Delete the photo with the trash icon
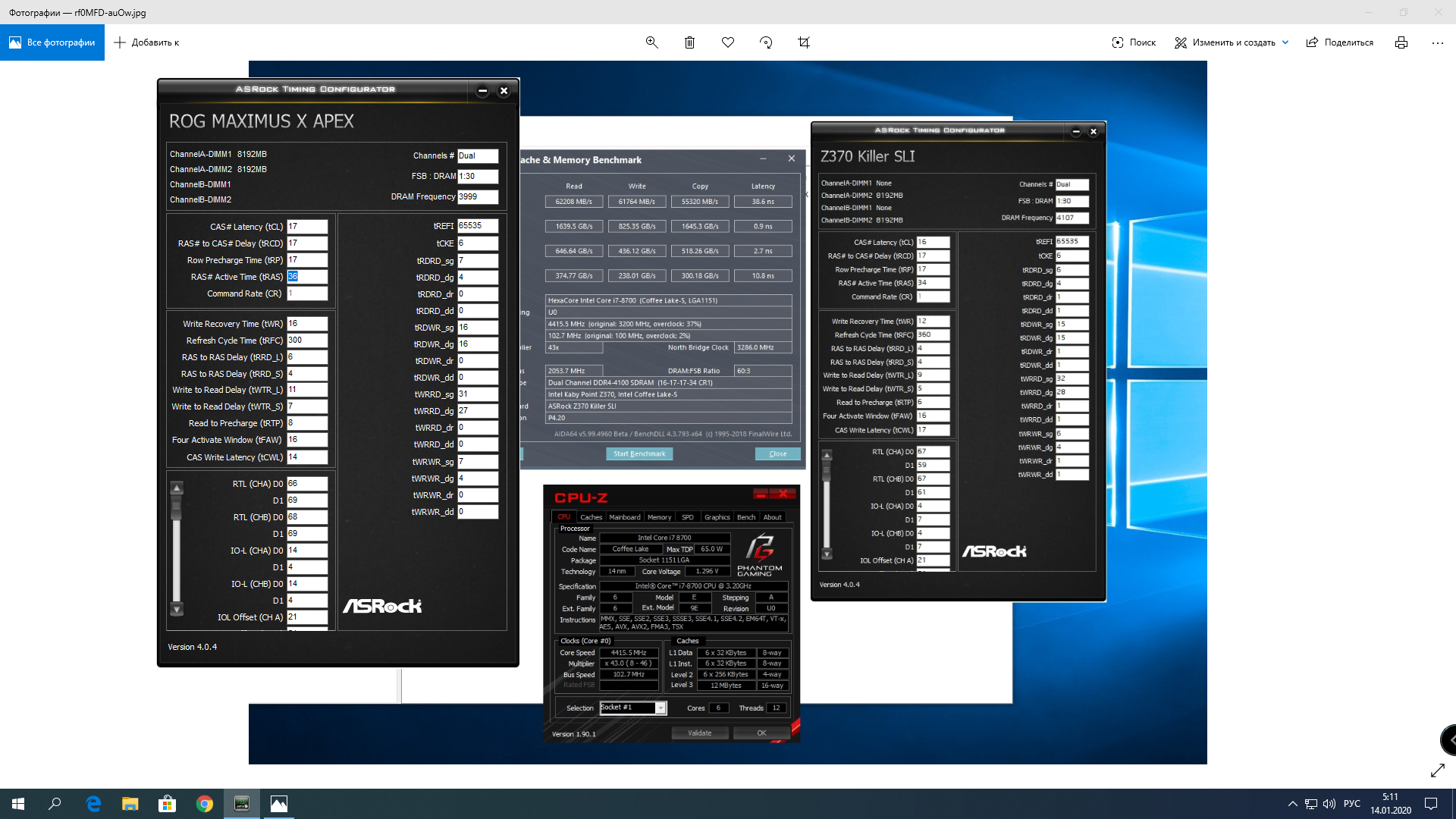This screenshot has width=1456, height=819. point(689,42)
